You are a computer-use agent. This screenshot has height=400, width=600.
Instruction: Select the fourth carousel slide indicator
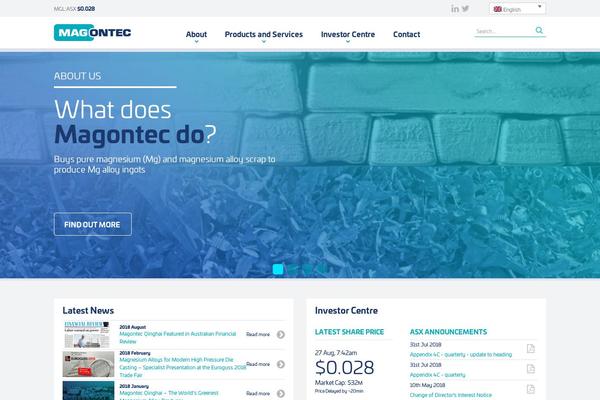tap(321, 269)
